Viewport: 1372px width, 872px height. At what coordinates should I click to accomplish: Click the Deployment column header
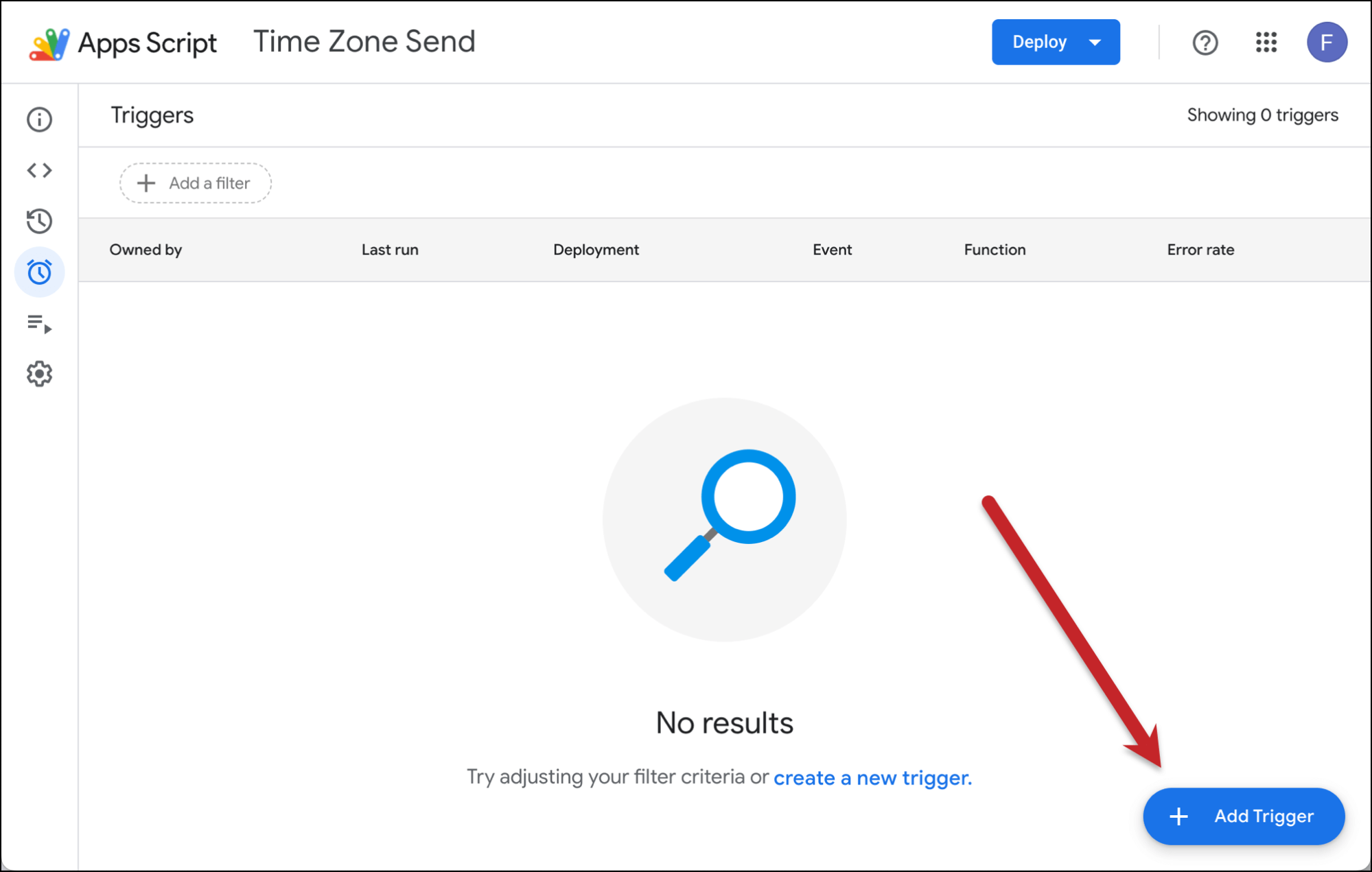pyautogui.click(x=596, y=250)
